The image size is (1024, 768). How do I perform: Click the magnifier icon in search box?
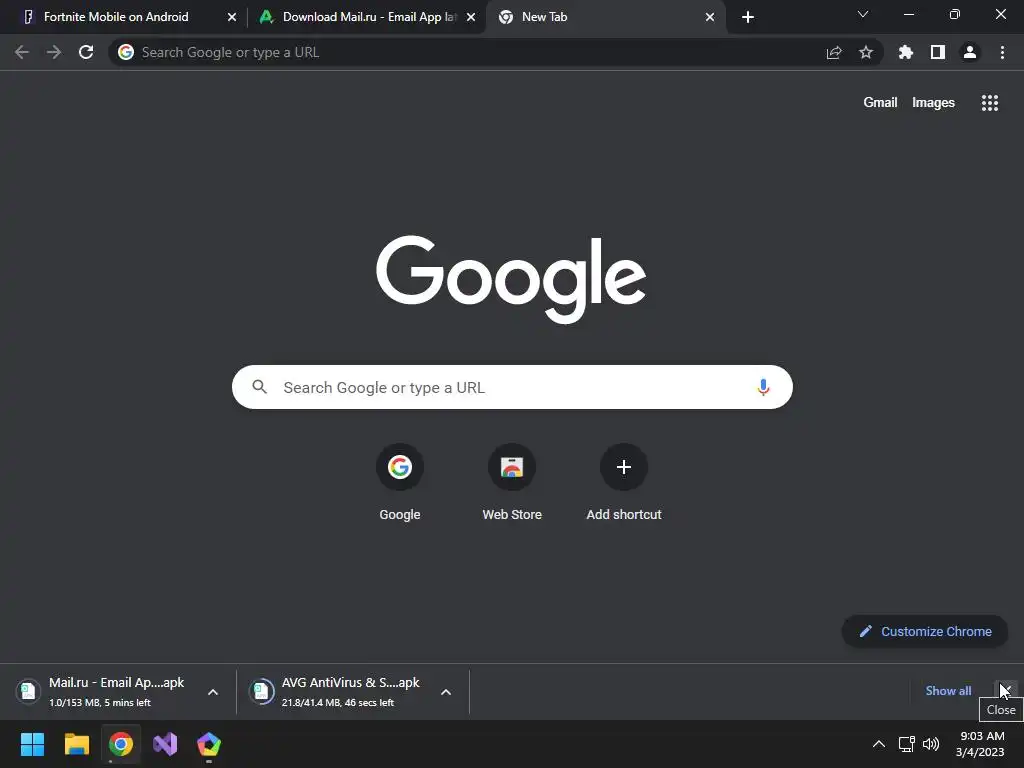pos(260,387)
